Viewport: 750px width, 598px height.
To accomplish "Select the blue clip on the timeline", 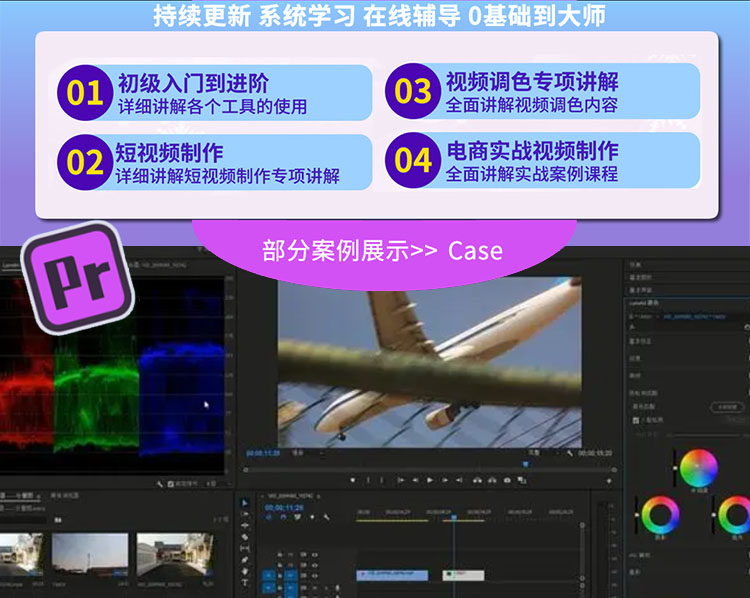I will click(x=392, y=575).
